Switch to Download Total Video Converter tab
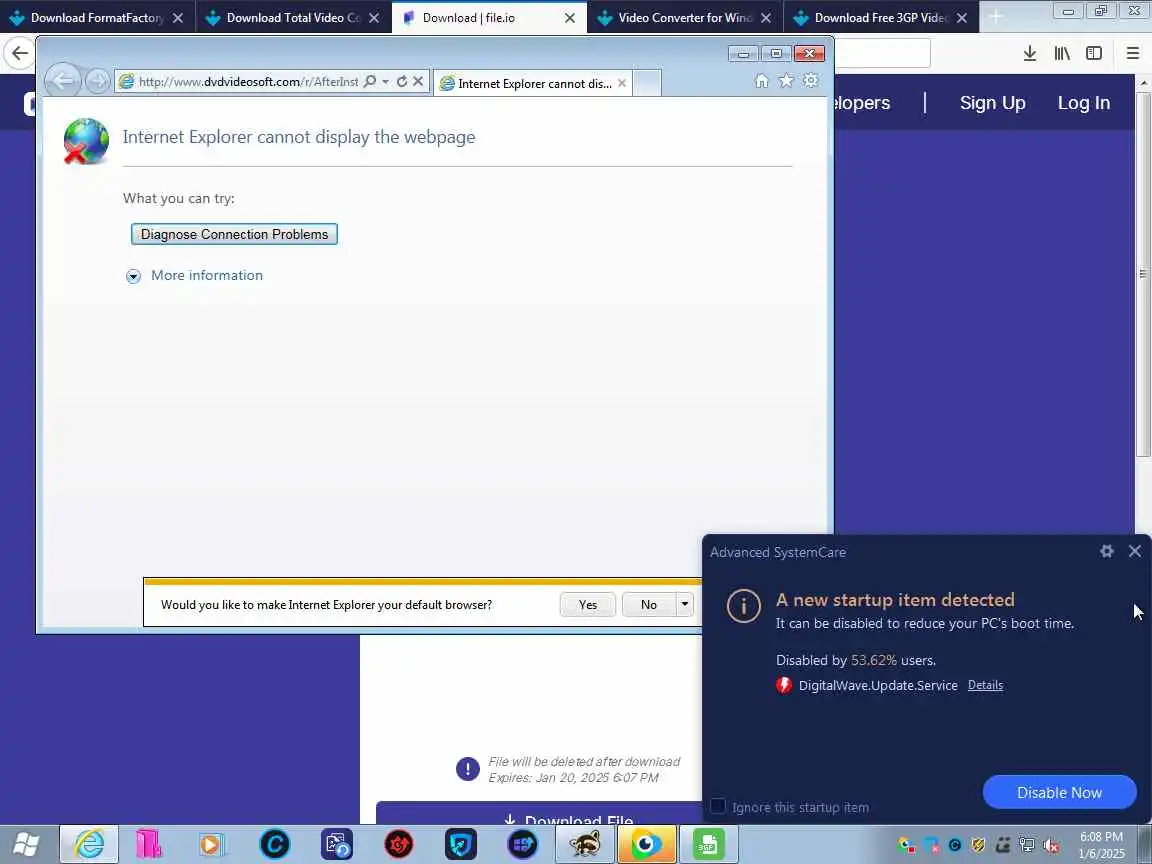 point(292,18)
